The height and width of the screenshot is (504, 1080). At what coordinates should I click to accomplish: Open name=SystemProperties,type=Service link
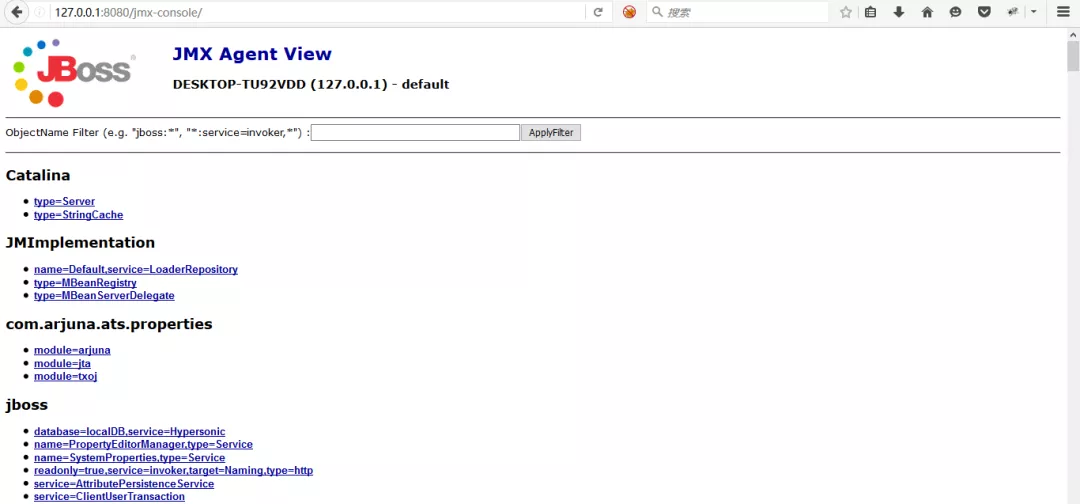point(129,458)
